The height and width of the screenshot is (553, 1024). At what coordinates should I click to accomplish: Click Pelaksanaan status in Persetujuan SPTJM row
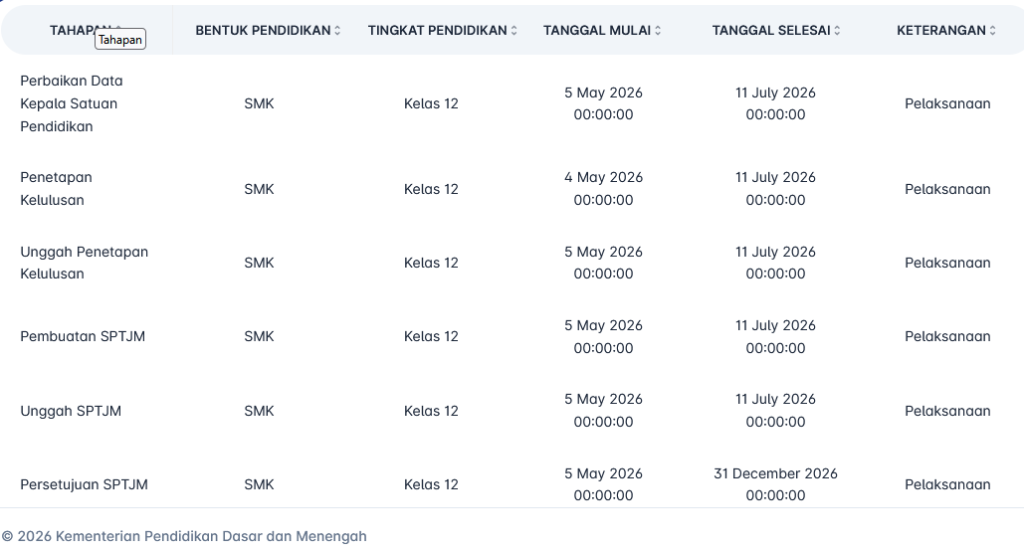[947, 485]
